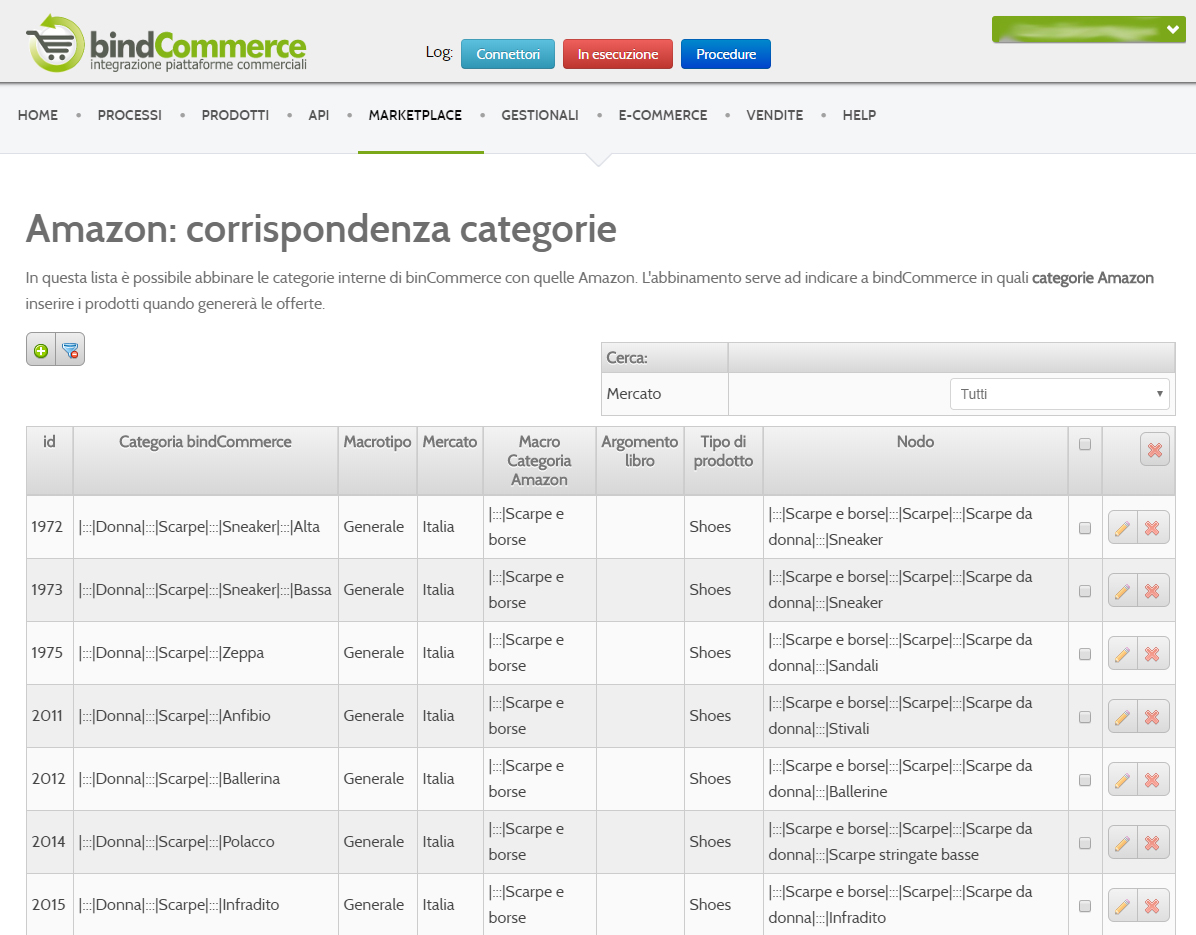Delete row 2015 with the red X
This screenshot has width=1196, height=935.
pyautogui.click(x=1153, y=905)
